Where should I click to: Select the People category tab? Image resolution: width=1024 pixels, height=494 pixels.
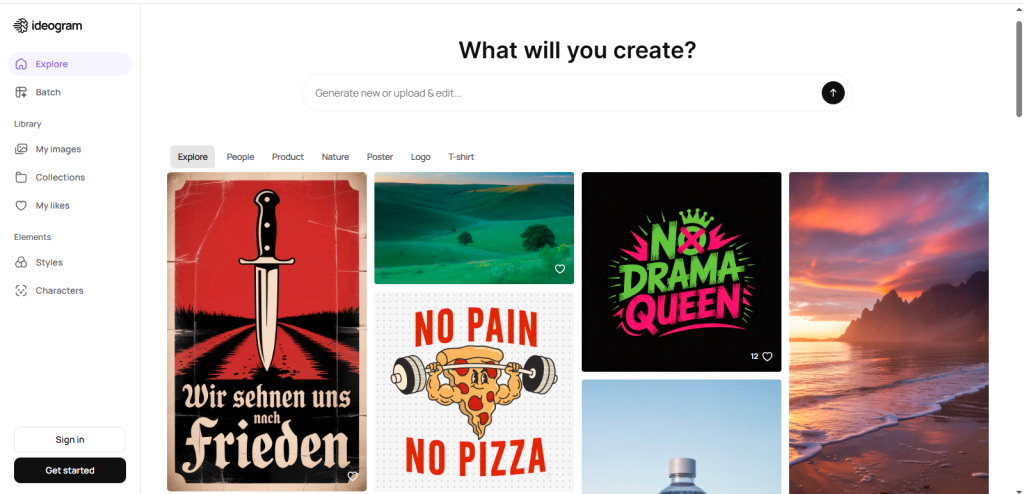(x=240, y=157)
